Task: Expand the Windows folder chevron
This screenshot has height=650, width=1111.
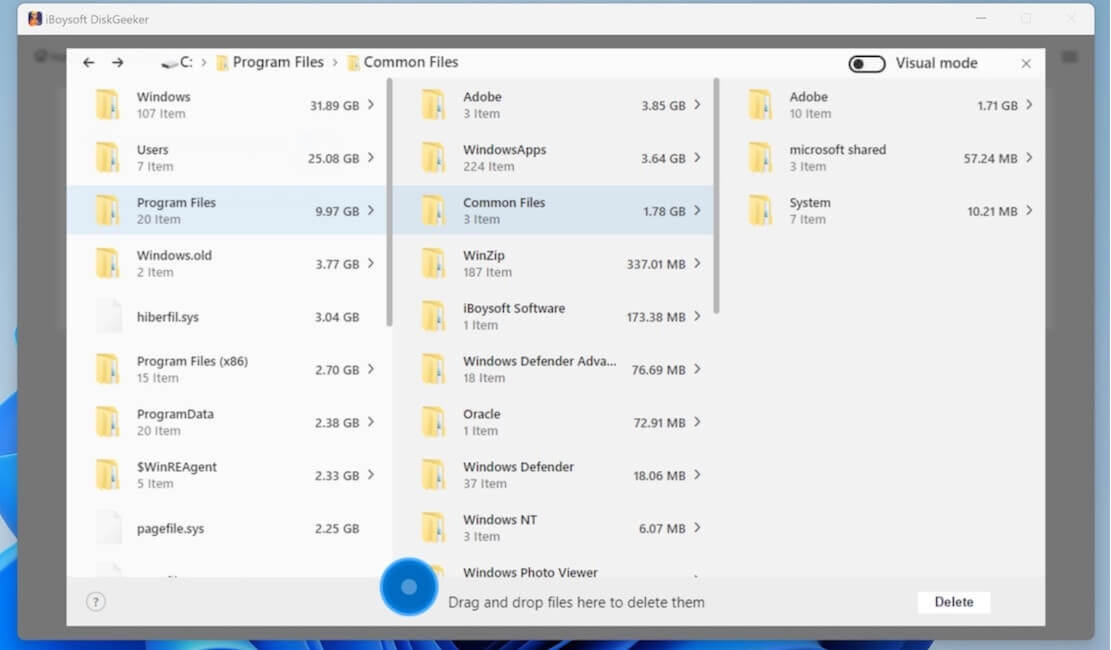Action: [x=371, y=105]
